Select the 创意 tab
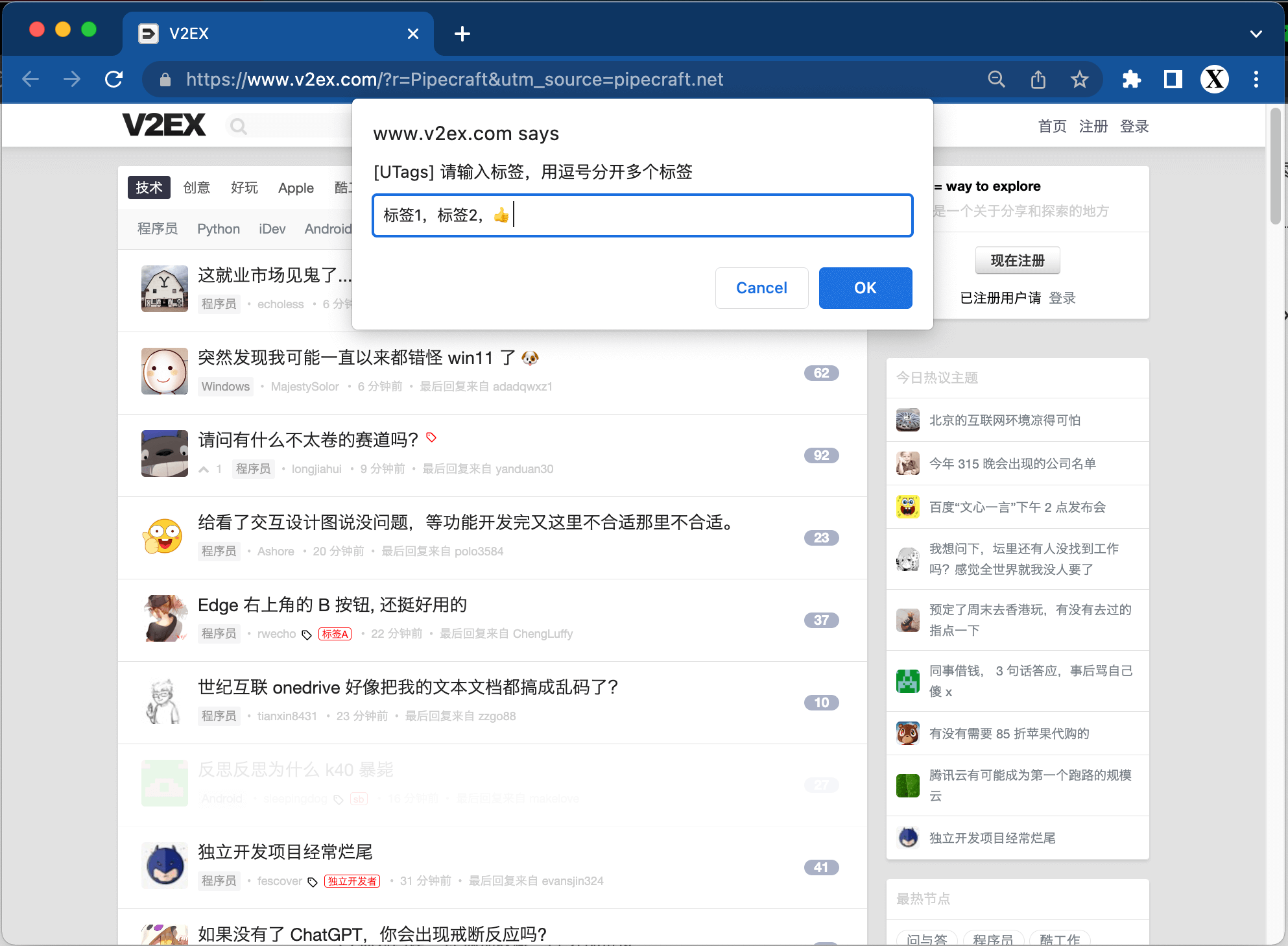This screenshot has width=1288, height=946. tap(197, 188)
